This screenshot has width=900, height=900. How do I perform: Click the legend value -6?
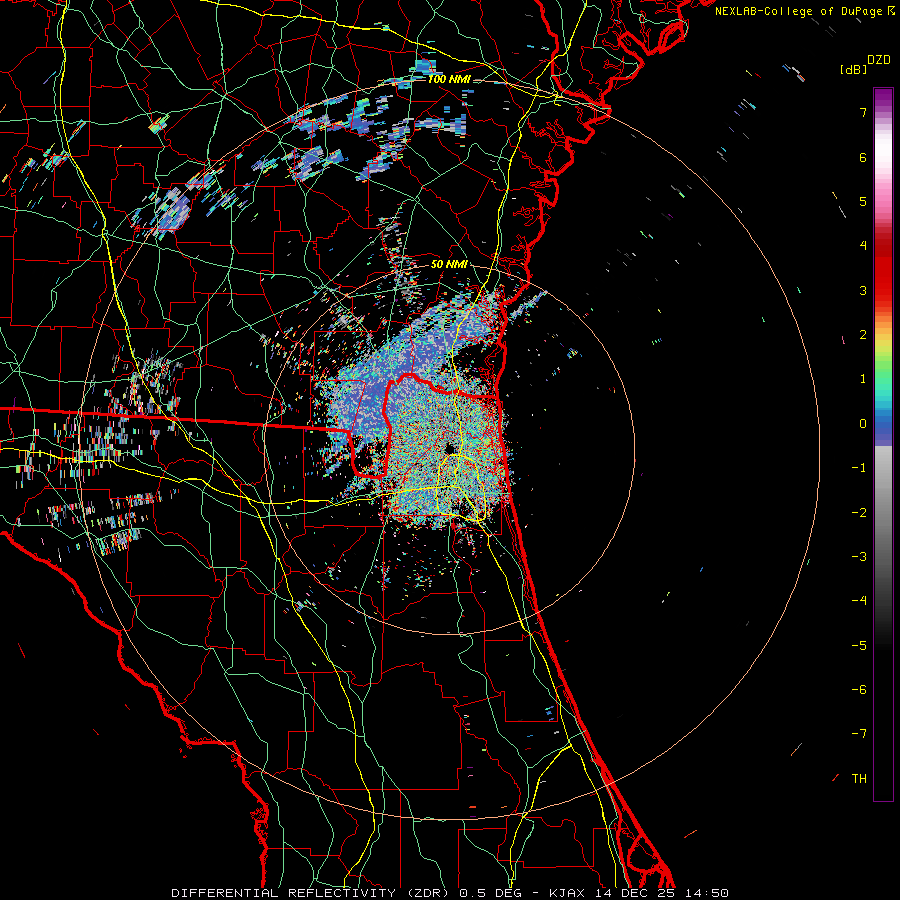click(859, 689)
